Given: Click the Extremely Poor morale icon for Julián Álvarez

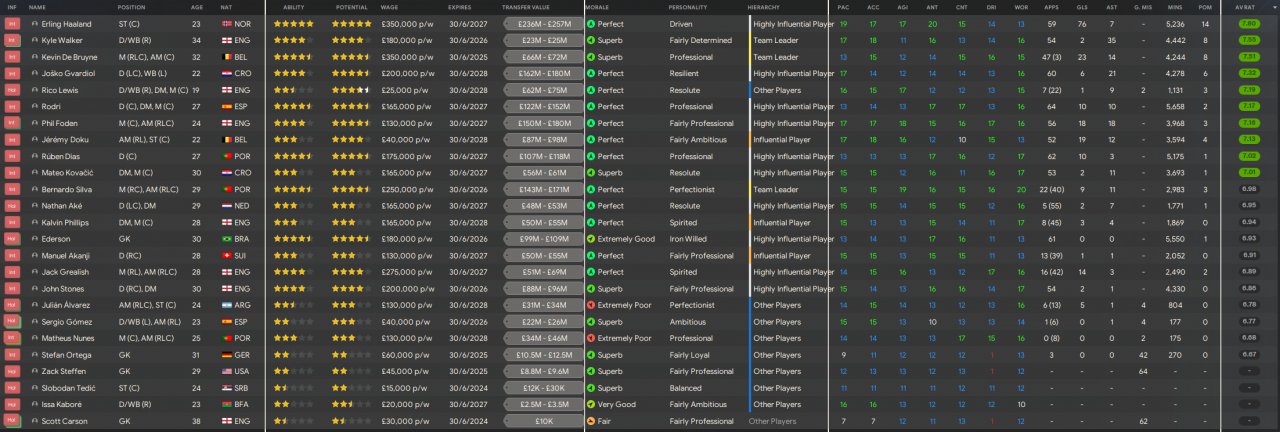Looking at the screenshot, I should [x=591, y=305].
